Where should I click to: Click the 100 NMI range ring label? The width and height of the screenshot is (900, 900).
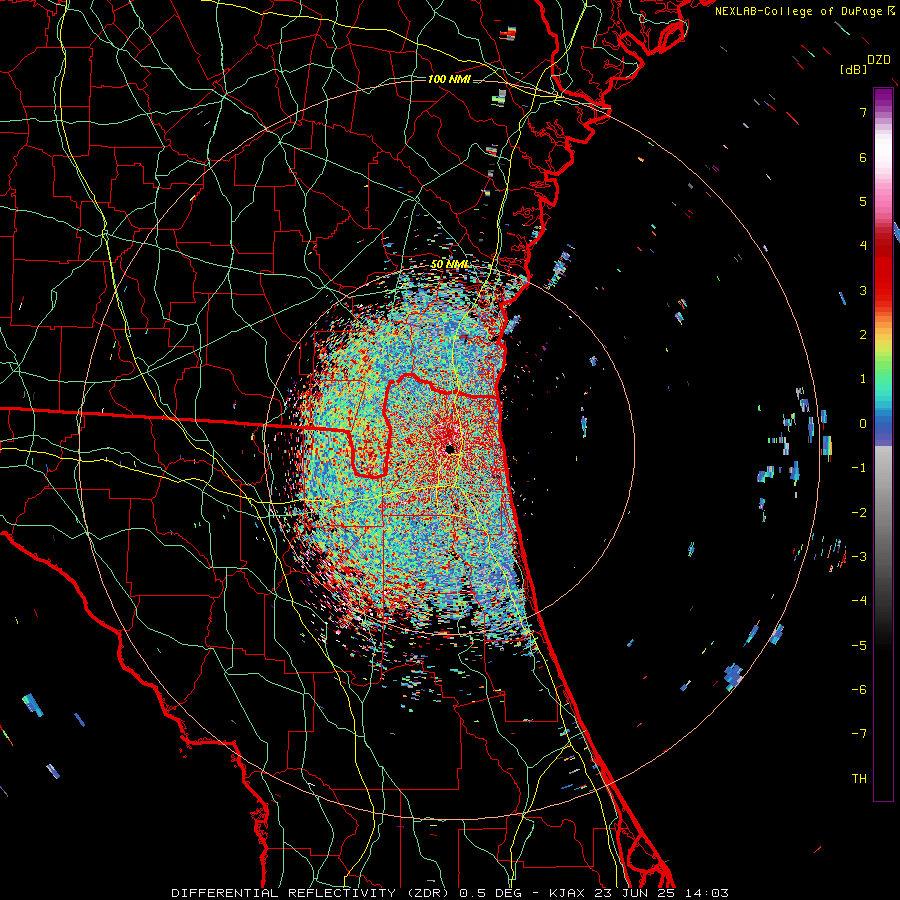(449, 79)
